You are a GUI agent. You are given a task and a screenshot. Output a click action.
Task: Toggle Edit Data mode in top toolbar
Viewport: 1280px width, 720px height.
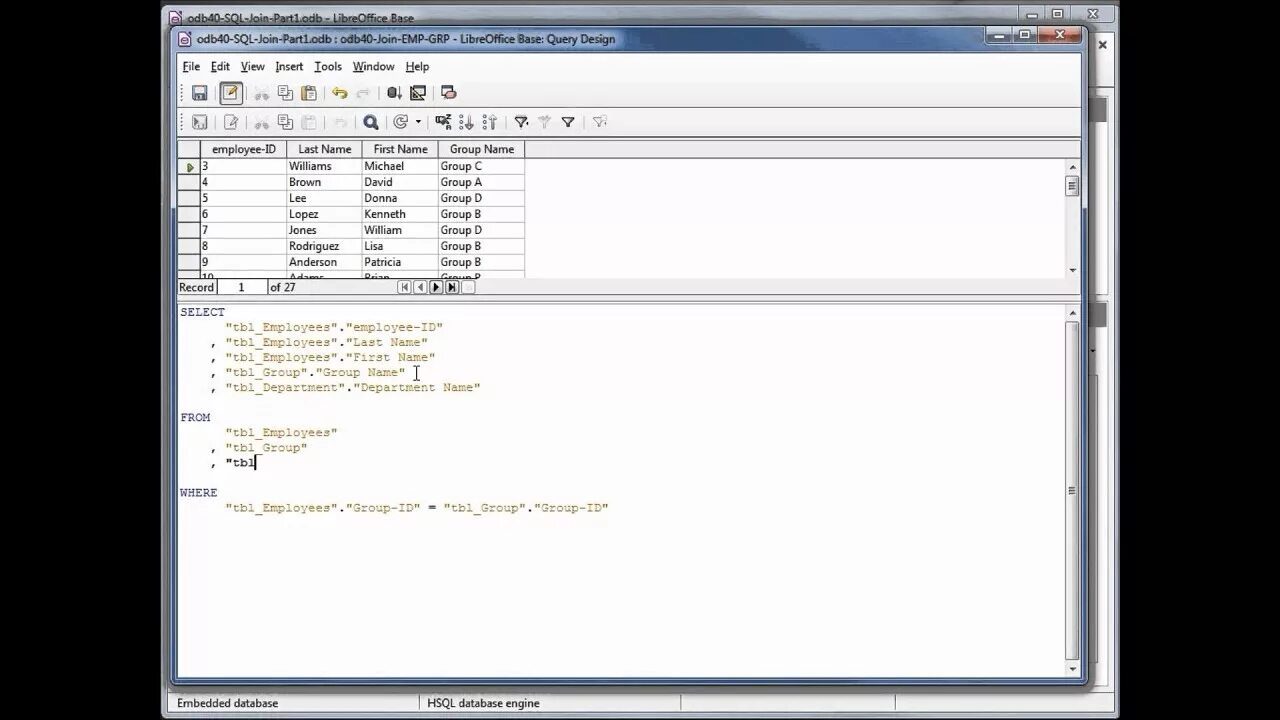pos(231,93)
